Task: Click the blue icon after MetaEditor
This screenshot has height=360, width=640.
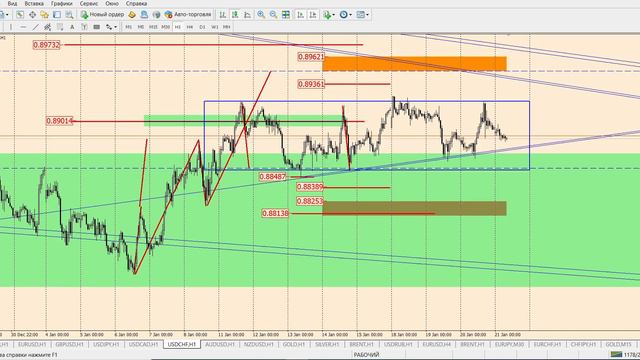Action: (x=144, y=15)
